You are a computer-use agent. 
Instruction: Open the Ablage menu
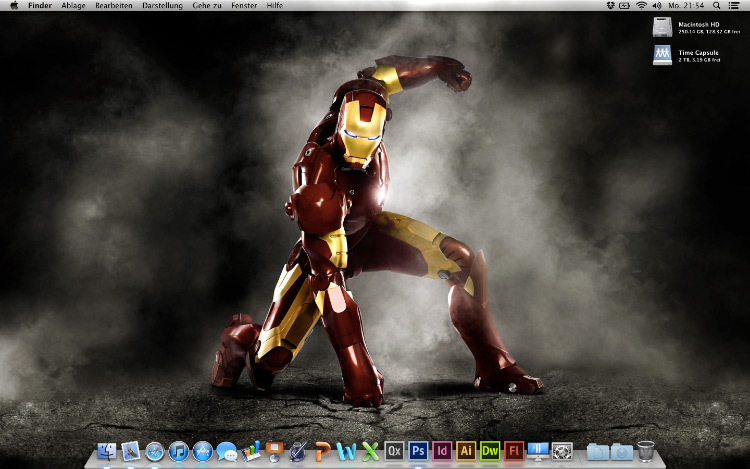point(73,6)
